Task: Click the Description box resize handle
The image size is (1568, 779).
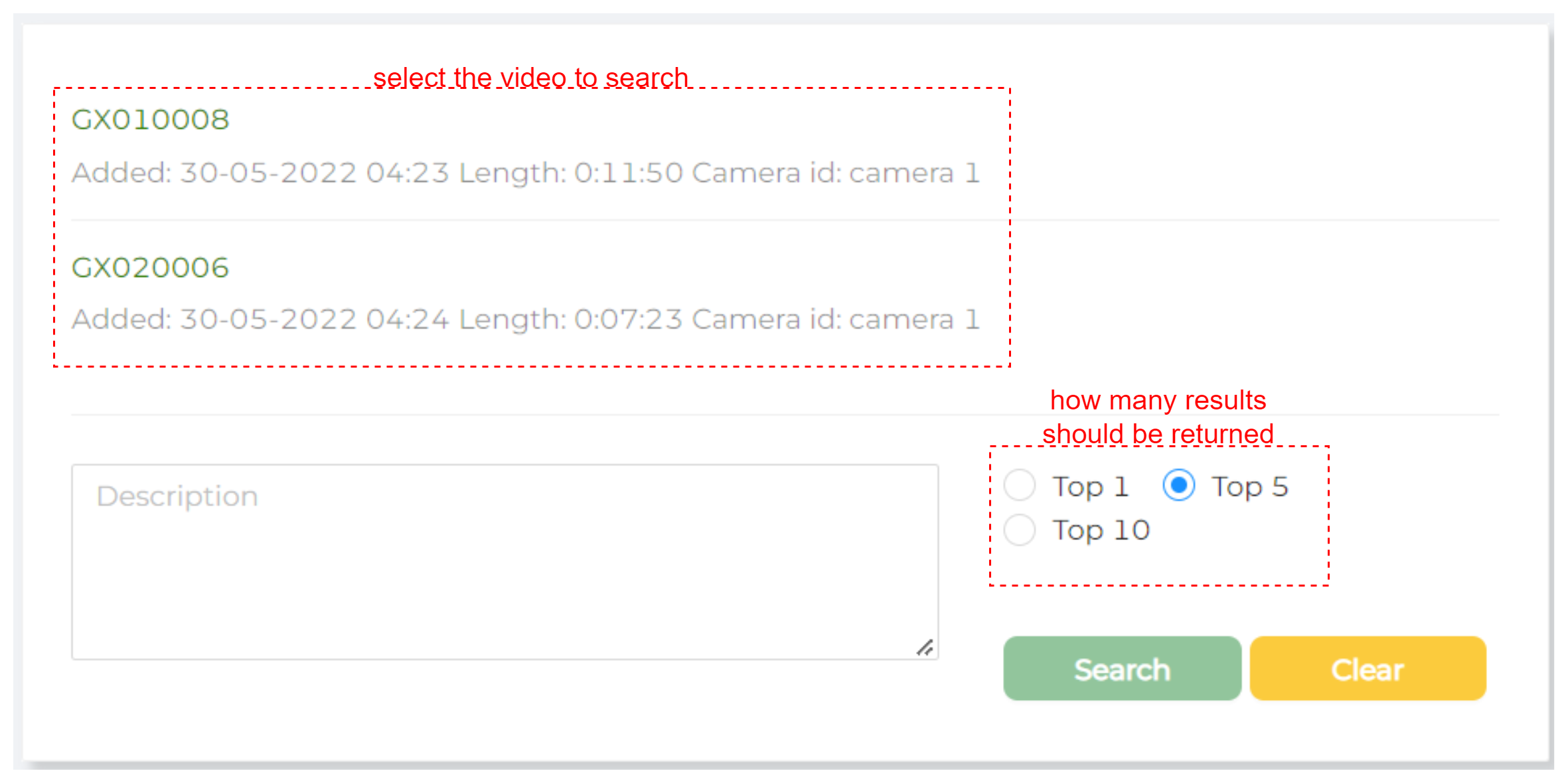Action: point(925,648)
